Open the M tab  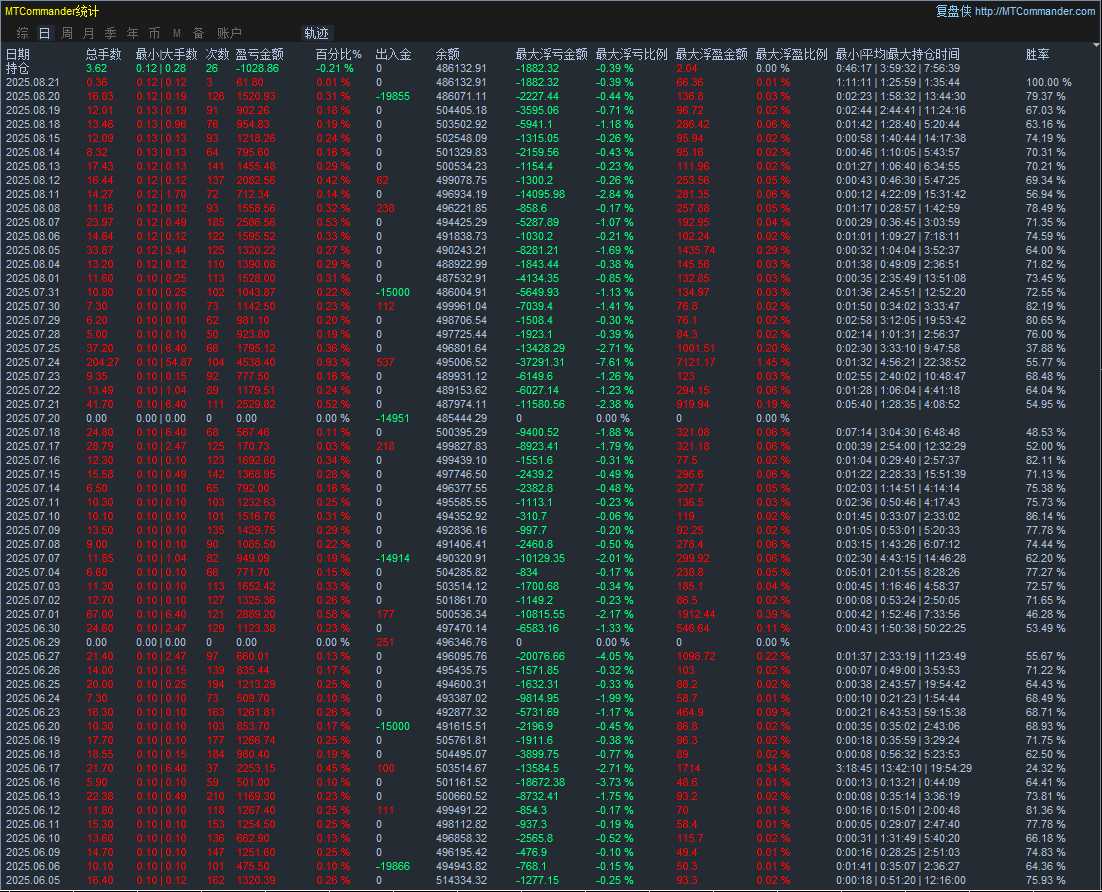(x=176, y=33)
